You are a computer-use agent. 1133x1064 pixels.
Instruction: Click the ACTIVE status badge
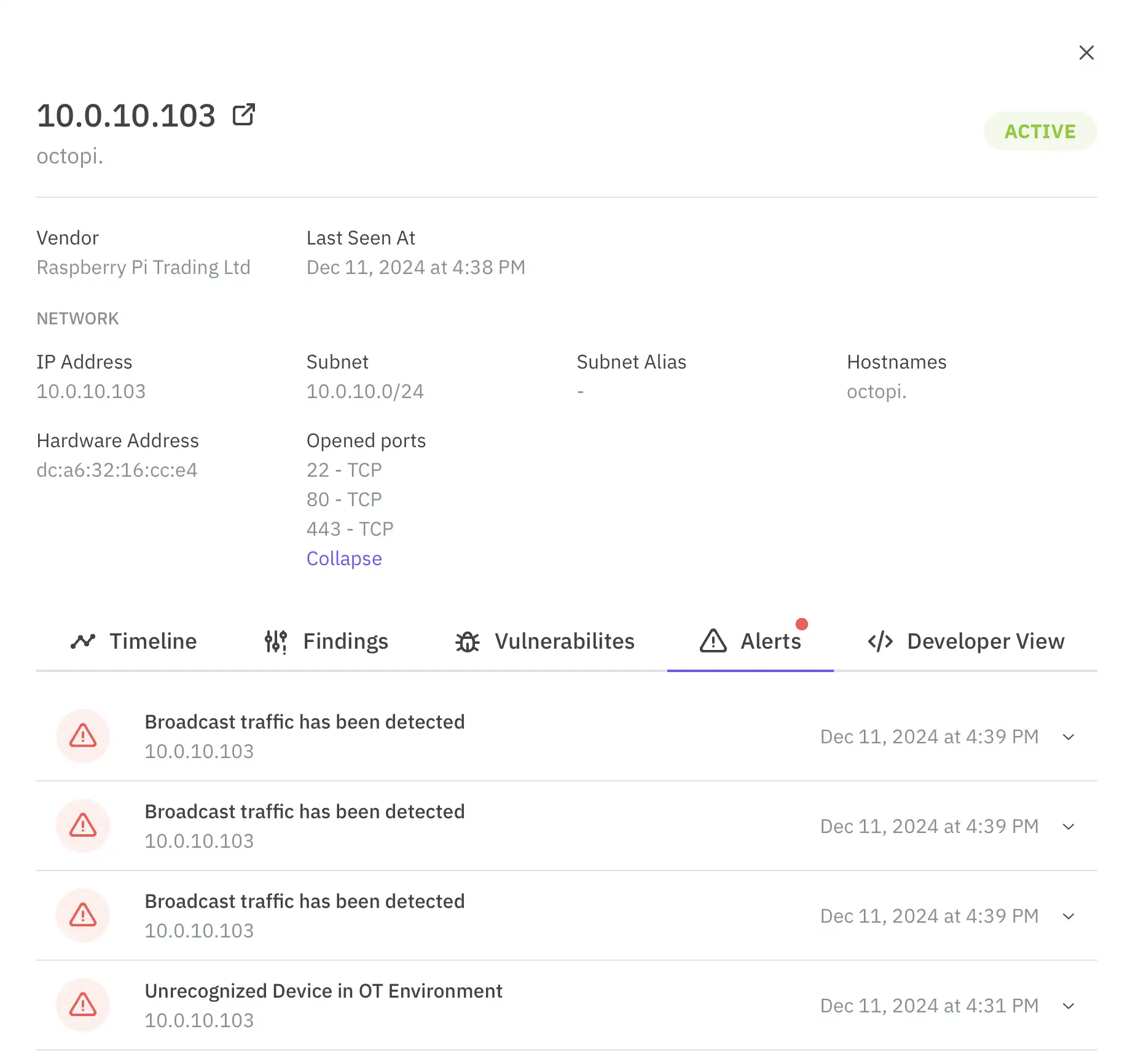[1040, 131]
